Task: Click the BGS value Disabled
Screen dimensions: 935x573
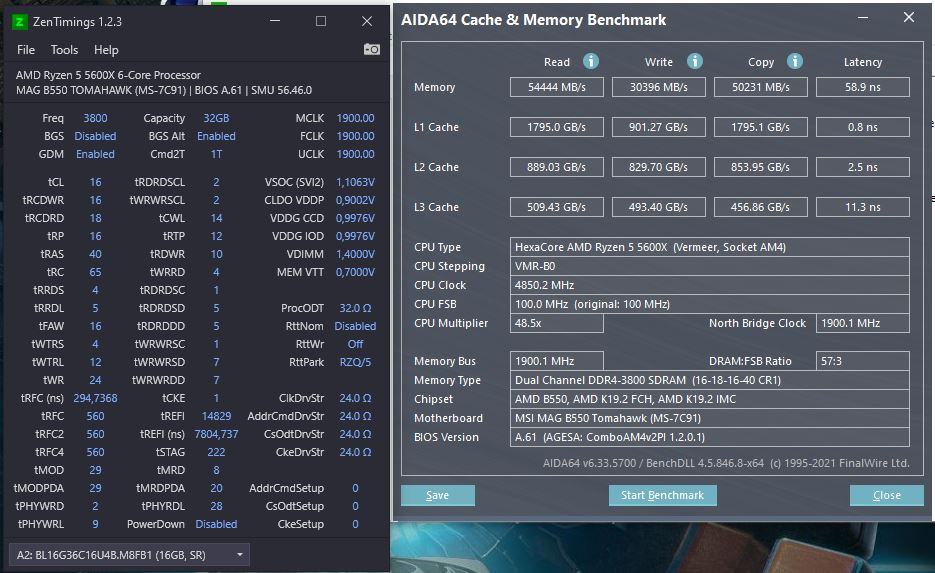Action: [95, 136]
